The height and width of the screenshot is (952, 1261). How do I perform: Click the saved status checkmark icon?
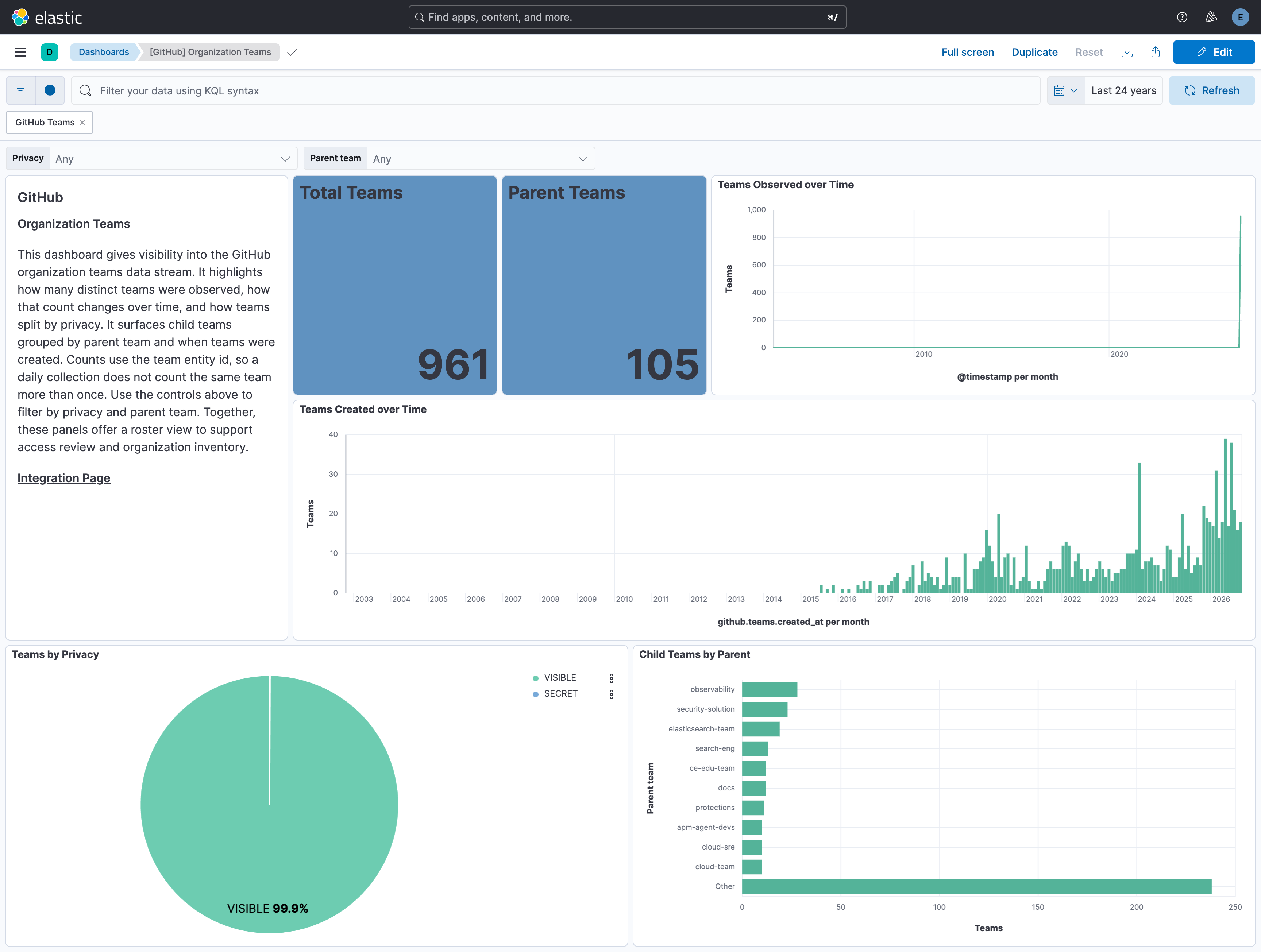pos(292,53)
